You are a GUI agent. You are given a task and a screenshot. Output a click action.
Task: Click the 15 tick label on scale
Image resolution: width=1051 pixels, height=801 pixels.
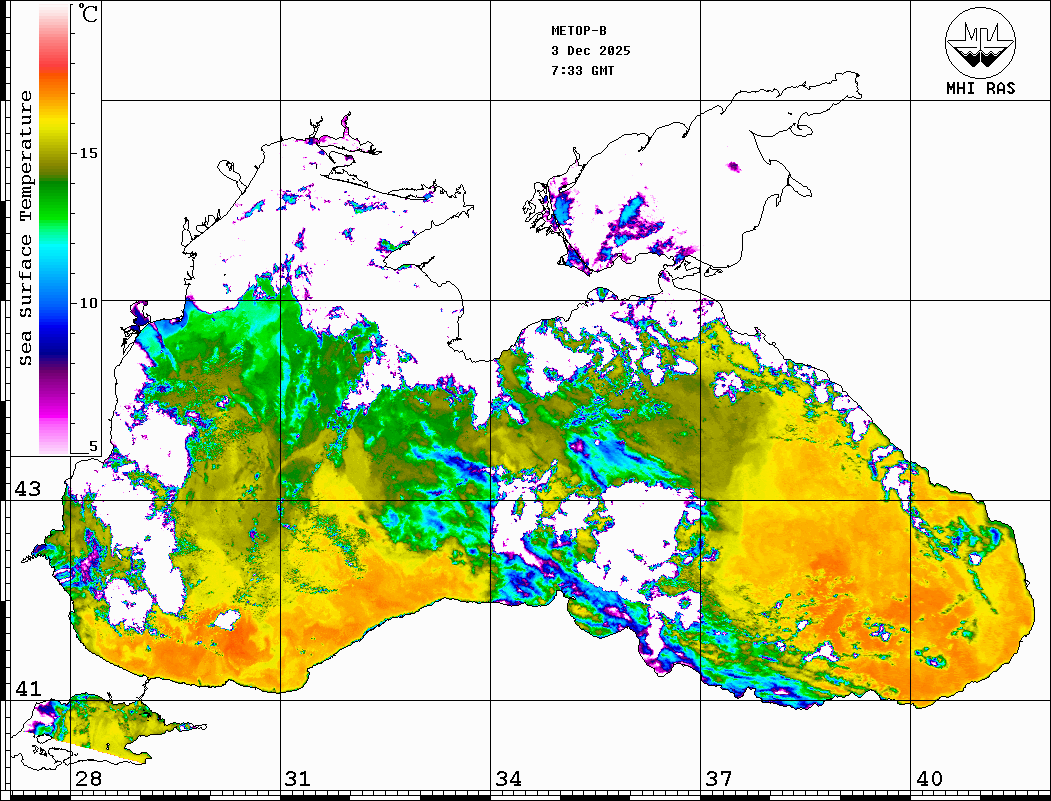89,153
